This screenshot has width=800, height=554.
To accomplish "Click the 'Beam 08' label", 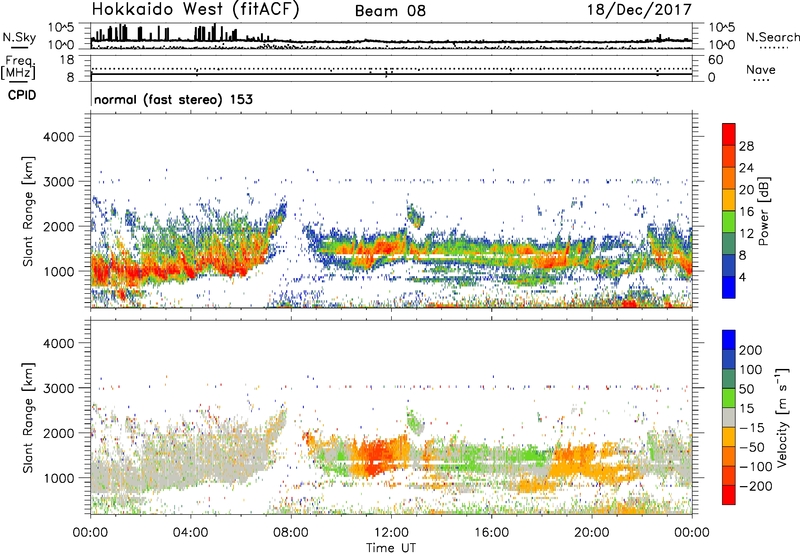I will click(390, 11).
